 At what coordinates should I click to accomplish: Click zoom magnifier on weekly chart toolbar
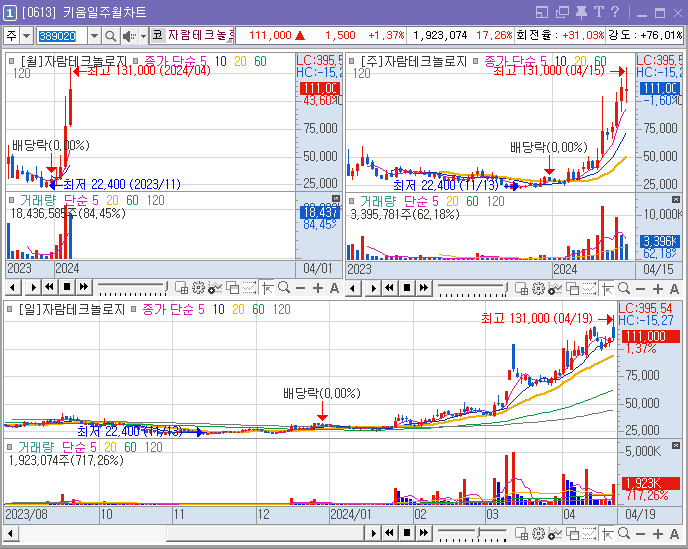pos(624,288)
